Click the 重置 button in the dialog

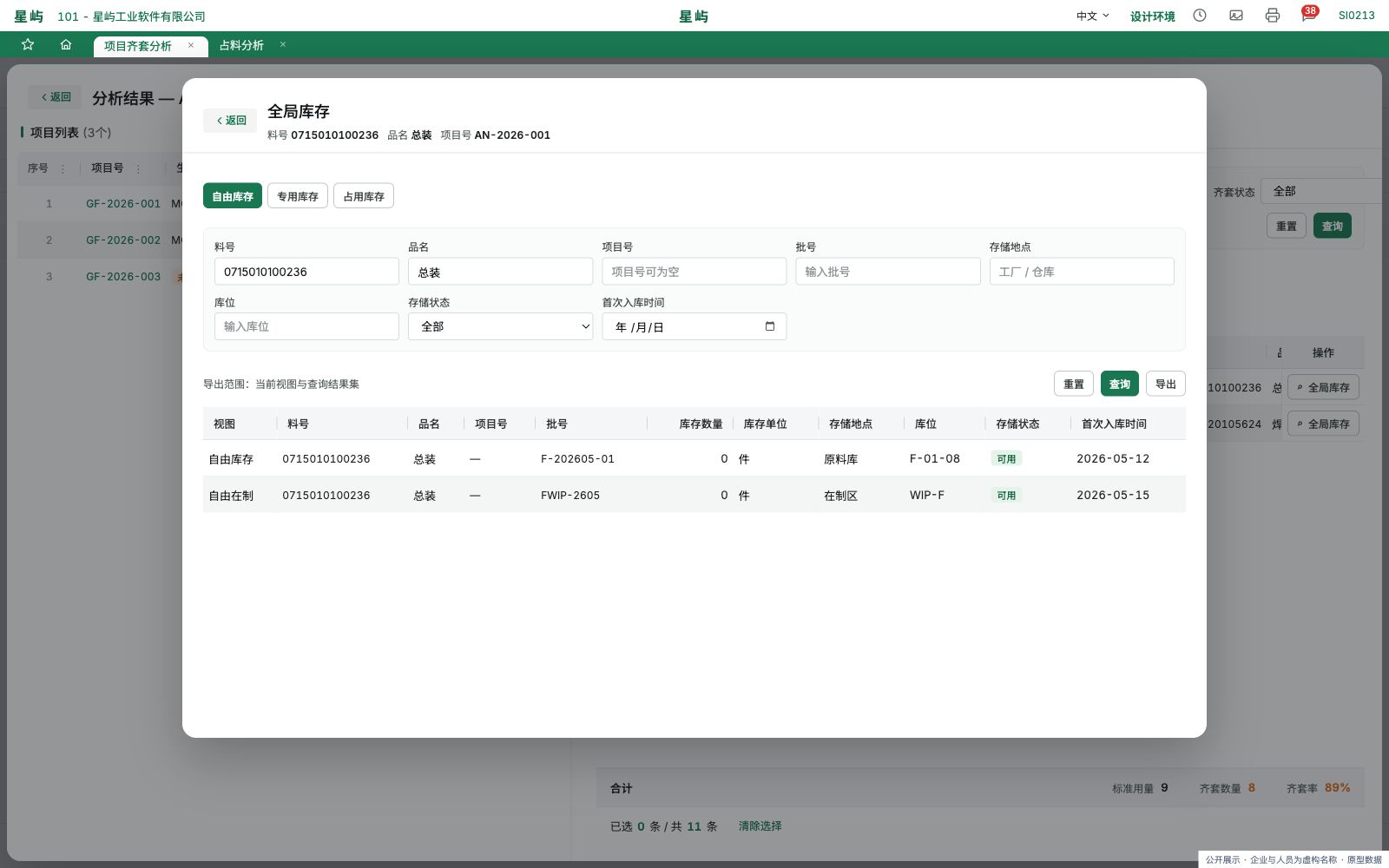(1074, 384)
